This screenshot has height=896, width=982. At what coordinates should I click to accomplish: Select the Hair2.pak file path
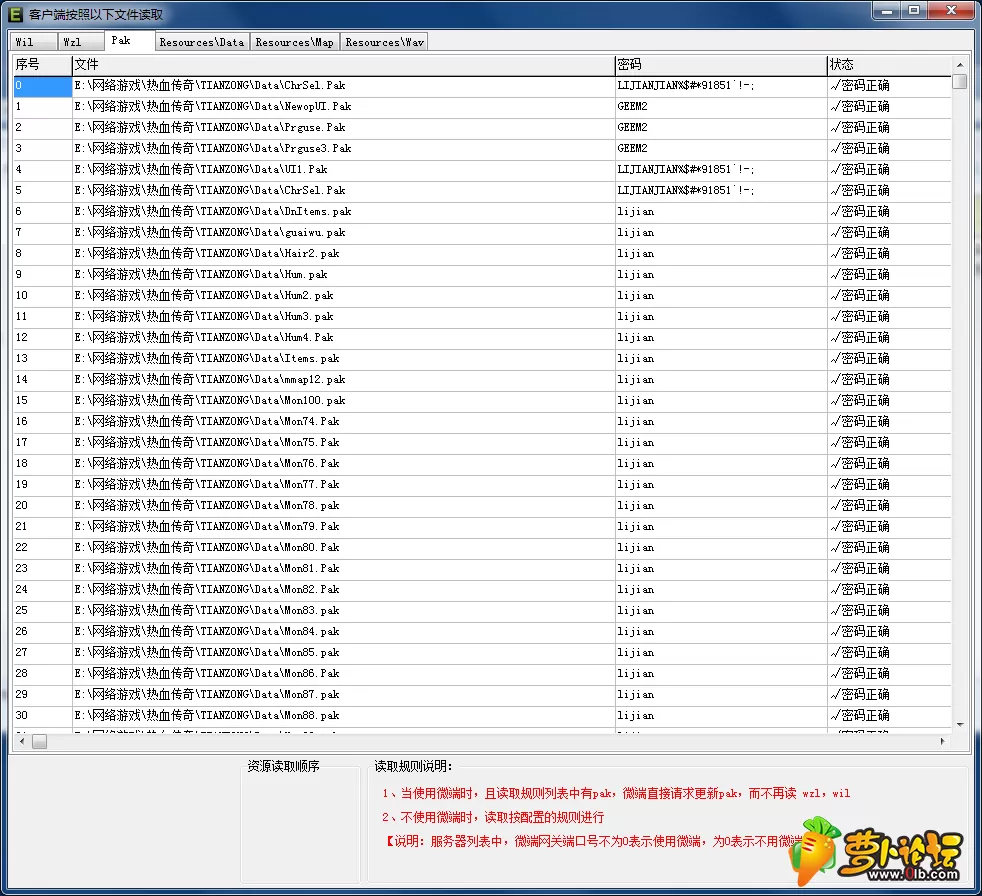[x=207, y=254]
